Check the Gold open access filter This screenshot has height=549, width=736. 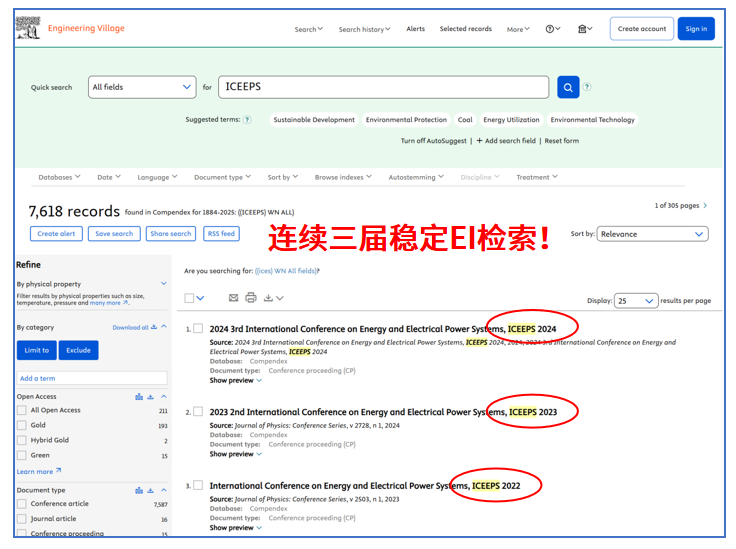click(x=22, y=426)
